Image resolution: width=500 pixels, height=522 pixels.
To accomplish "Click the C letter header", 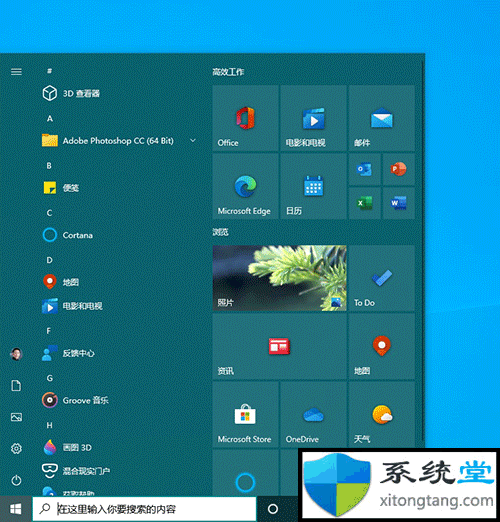I will coord(49,213).
